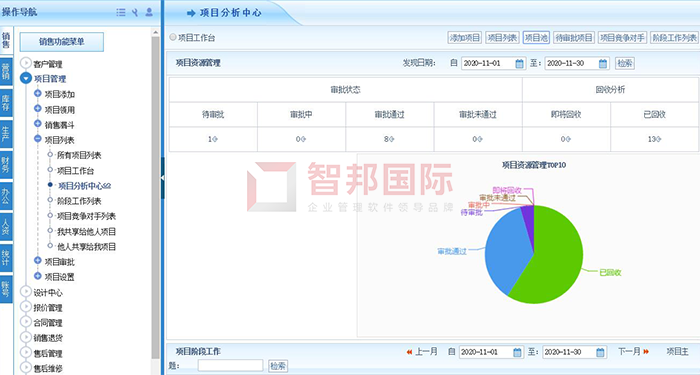Open 项目竞争对手列表 in the tree
The image size is (700, 375).
(x=86, y=216)
